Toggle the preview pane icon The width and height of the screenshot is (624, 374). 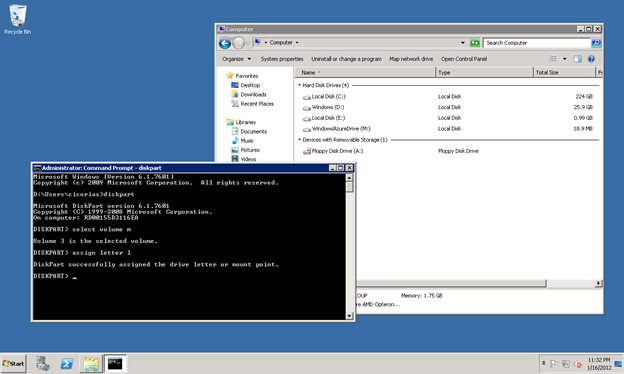pyautogui.click(x=577, y=59)
